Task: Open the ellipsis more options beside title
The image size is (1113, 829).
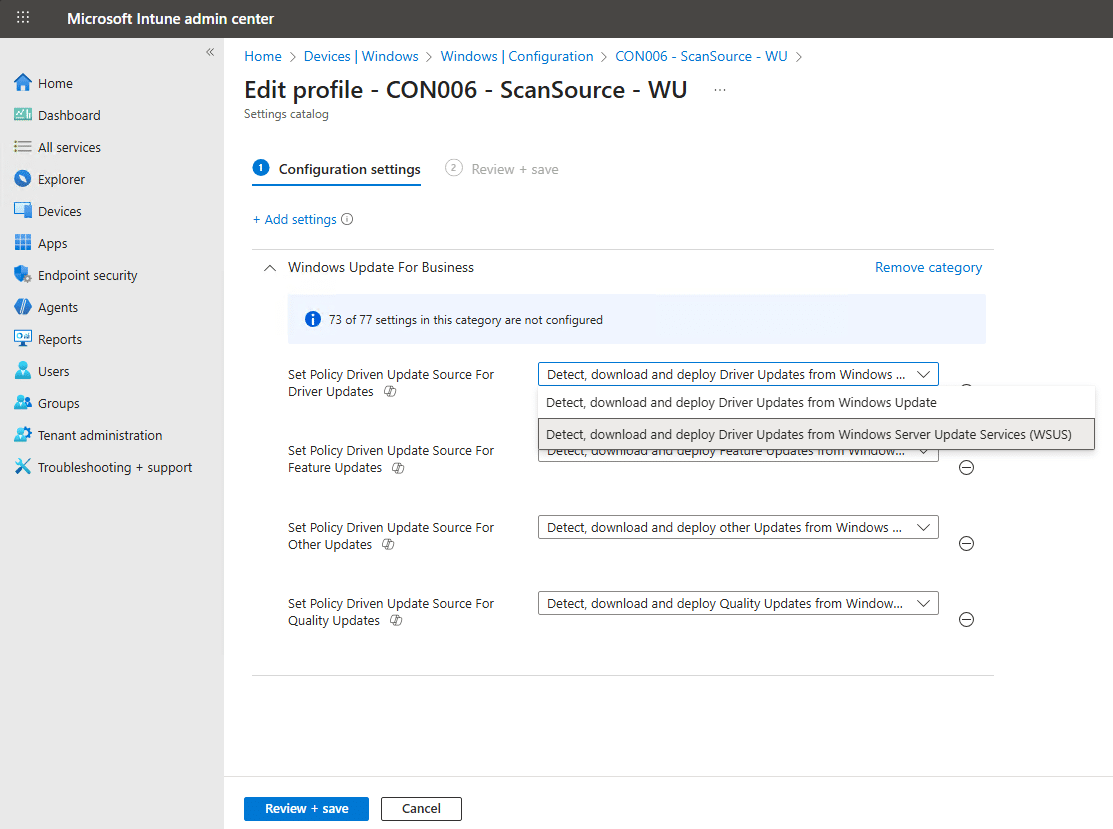Action: pos(719,90)
